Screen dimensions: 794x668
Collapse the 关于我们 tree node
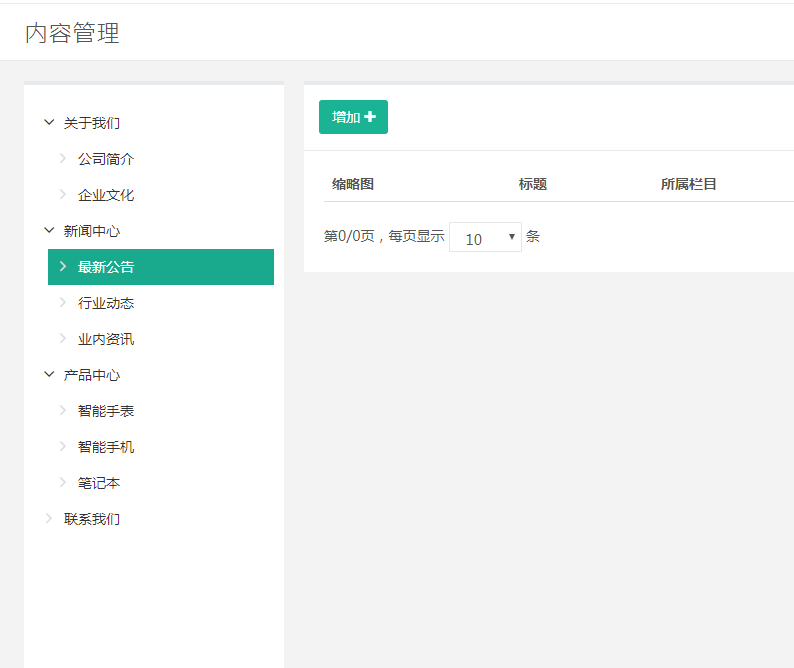click(49, 123)
